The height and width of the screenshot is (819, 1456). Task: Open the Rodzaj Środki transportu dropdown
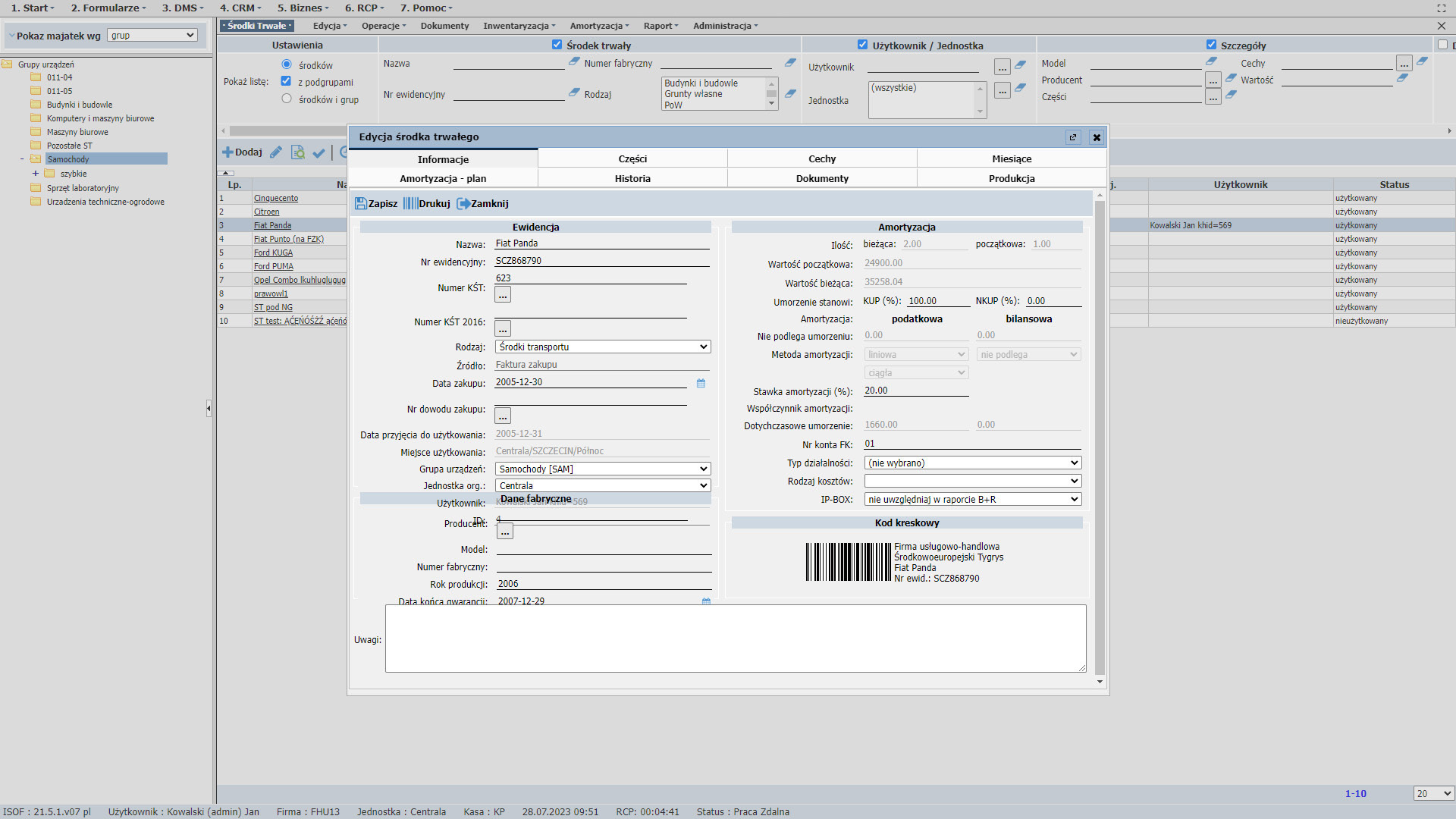603,347
